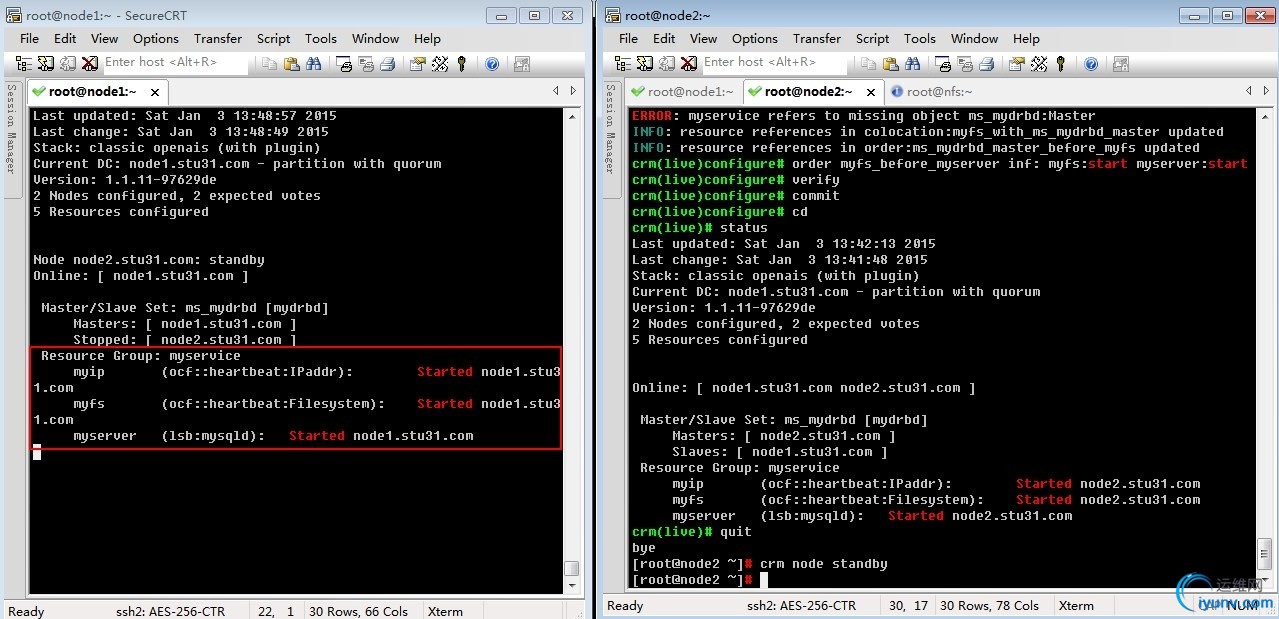
Task: Open Transfer menu in node1 SecureCRT window
Action: [x=218, y=38]
